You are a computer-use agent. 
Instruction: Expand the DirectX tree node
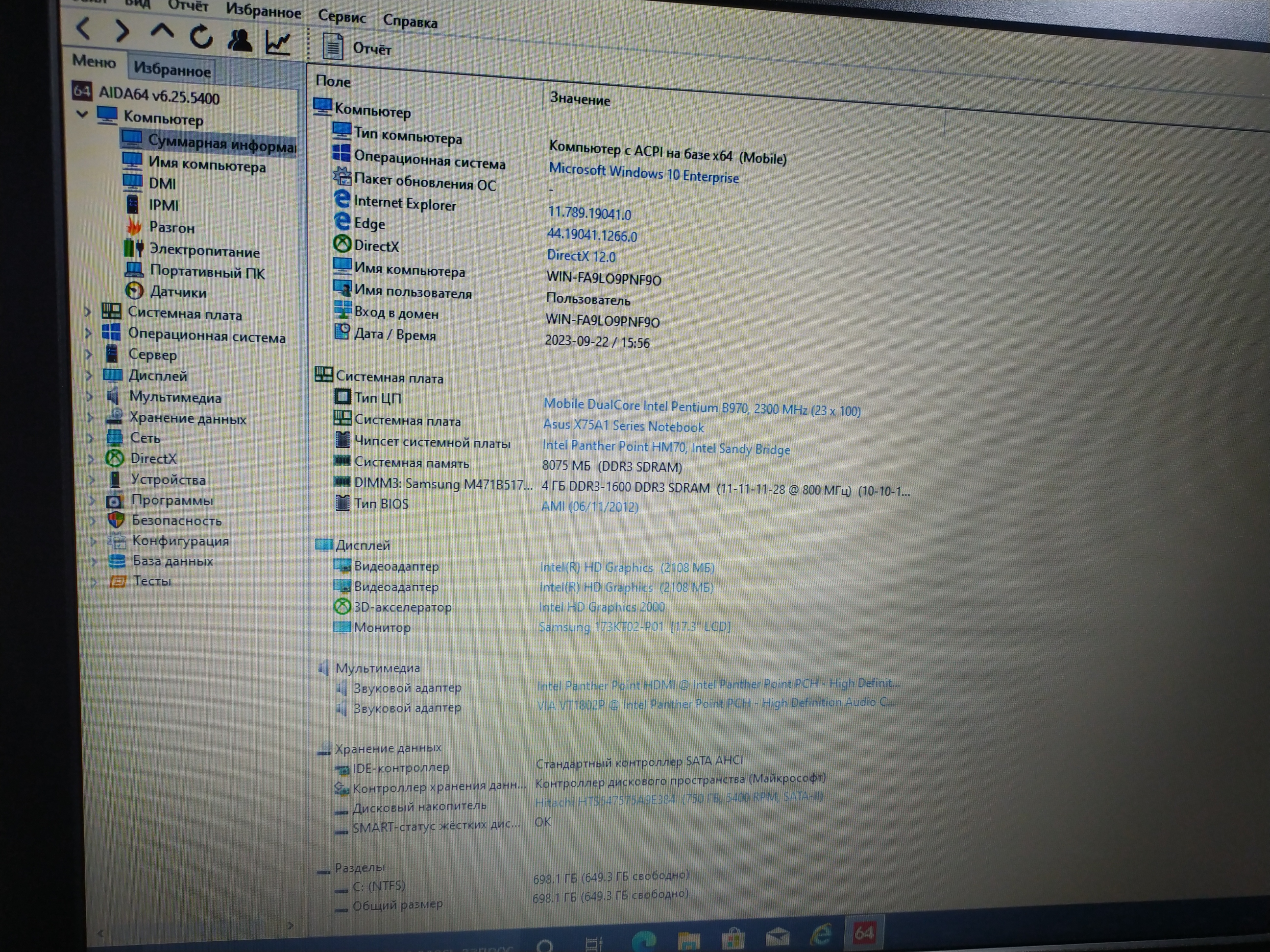(x=91, y=458)
